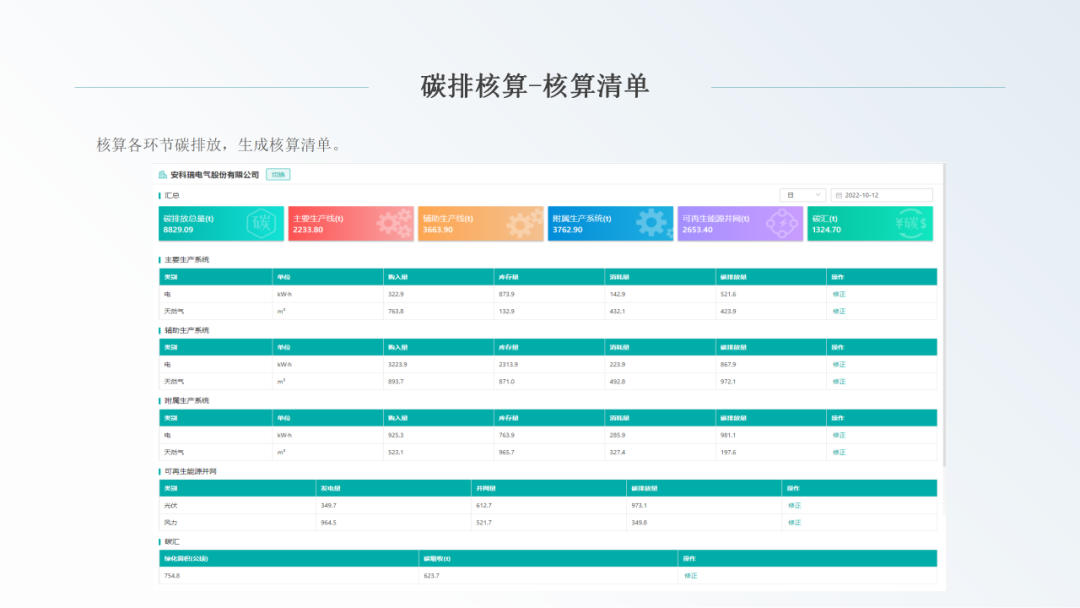
Task: Click the 风力 row label
Action: point(171,523)
